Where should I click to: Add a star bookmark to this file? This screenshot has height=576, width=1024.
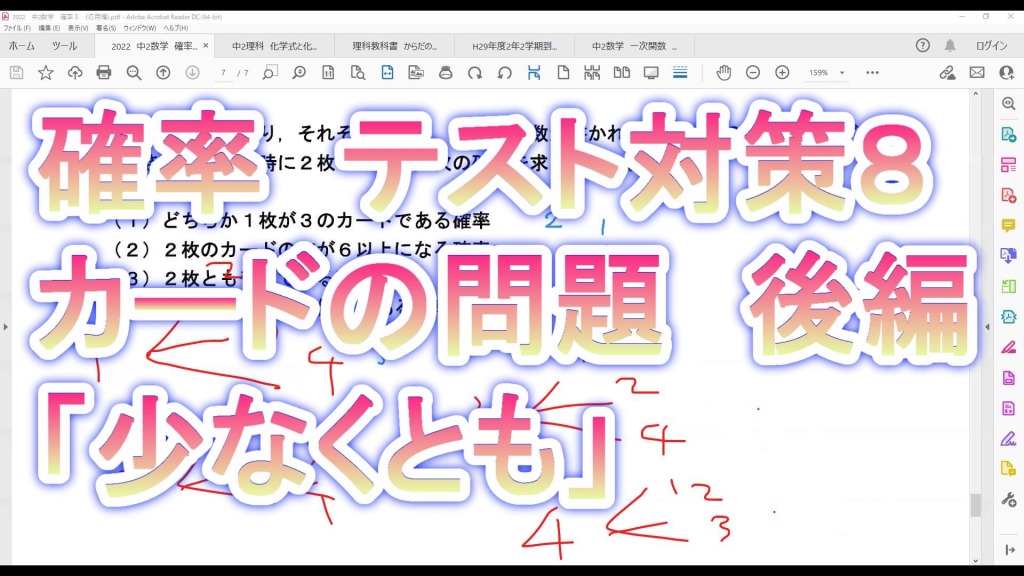coord(45,73)
